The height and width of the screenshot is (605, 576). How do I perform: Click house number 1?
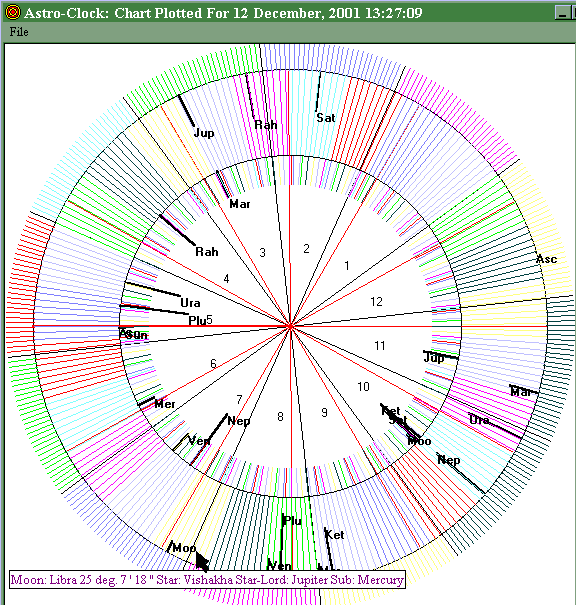point(347,265)
